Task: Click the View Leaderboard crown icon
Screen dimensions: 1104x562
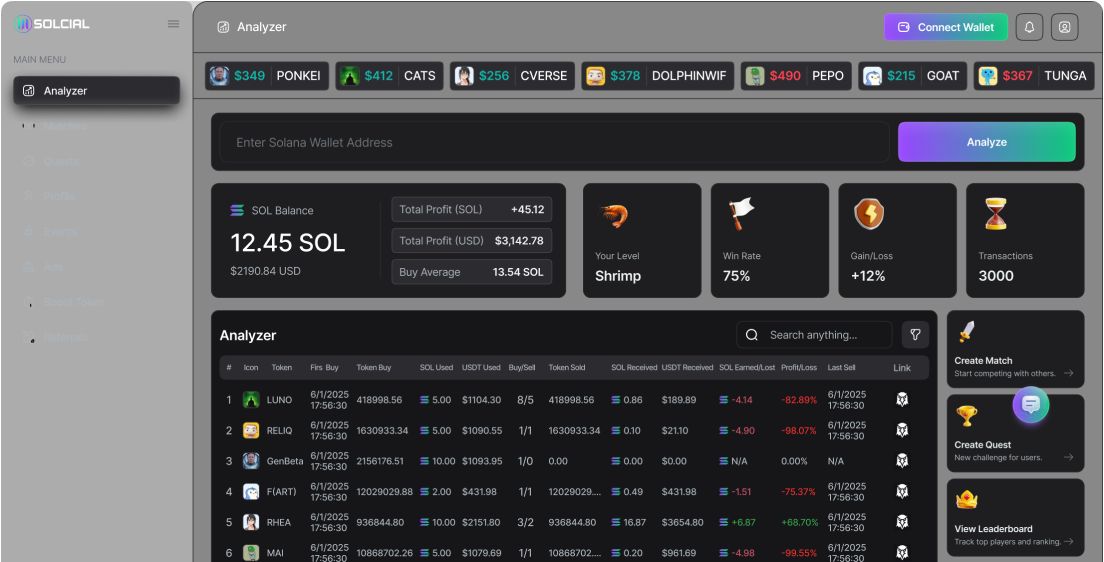Action: point(967,500)
